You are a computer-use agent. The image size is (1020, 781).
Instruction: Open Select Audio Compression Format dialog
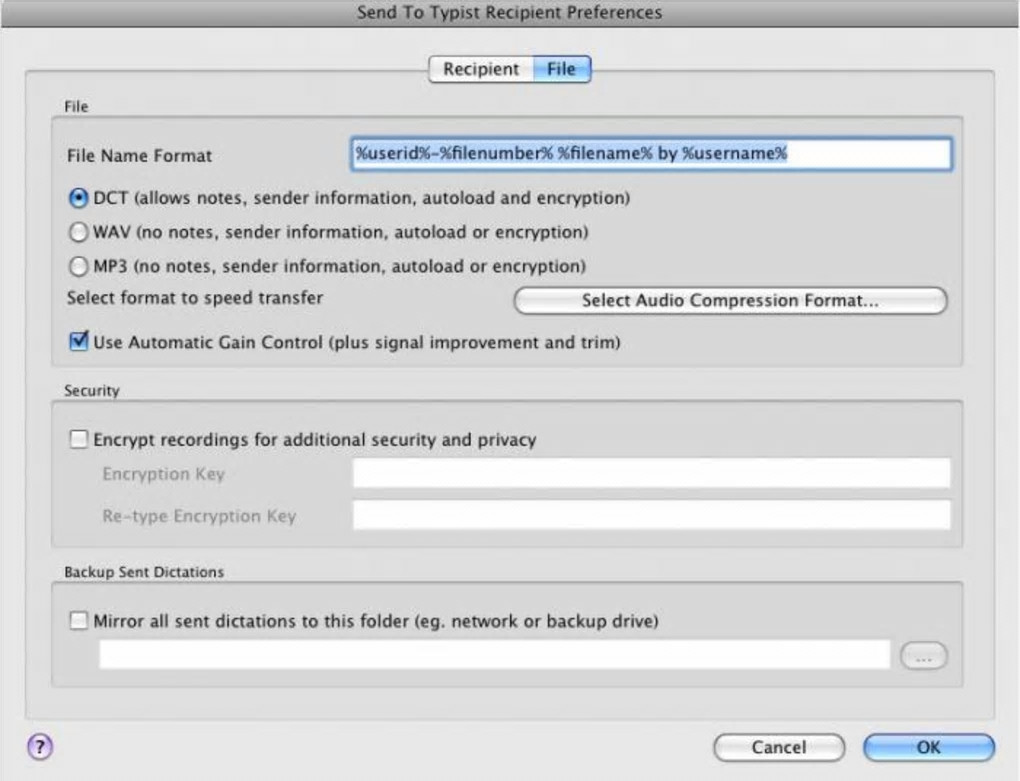click(x=730, y=300)
